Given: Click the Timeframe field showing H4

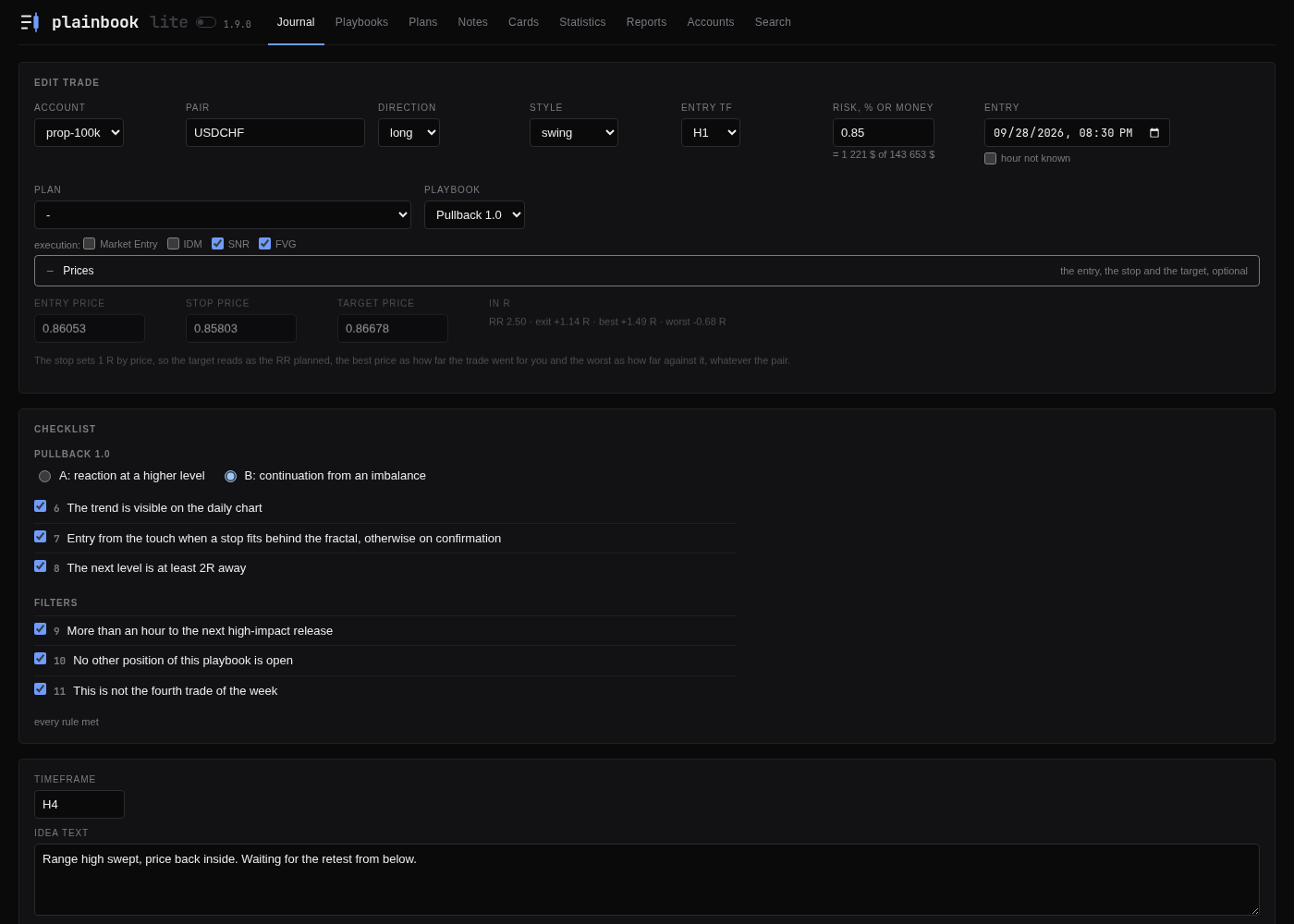Looking at the screenshot, I should (79, 805).
